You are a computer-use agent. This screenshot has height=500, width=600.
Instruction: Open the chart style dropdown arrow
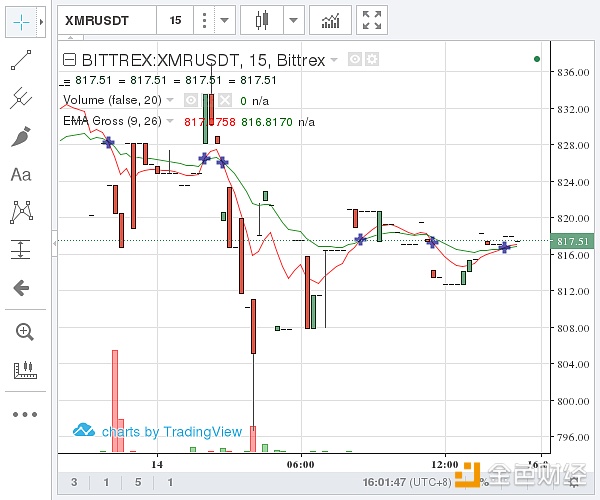(x=293, y=20)
